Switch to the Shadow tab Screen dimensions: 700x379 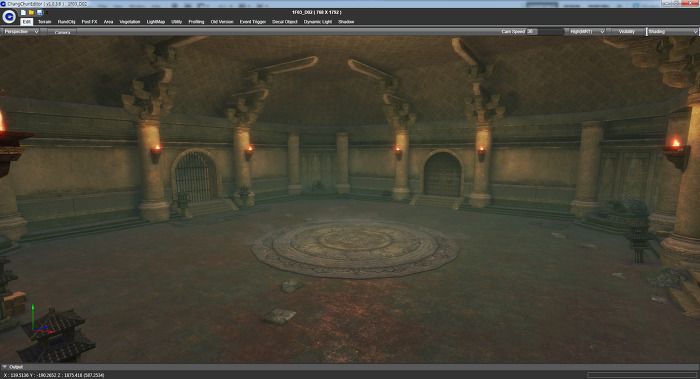(x=346, y=21)
